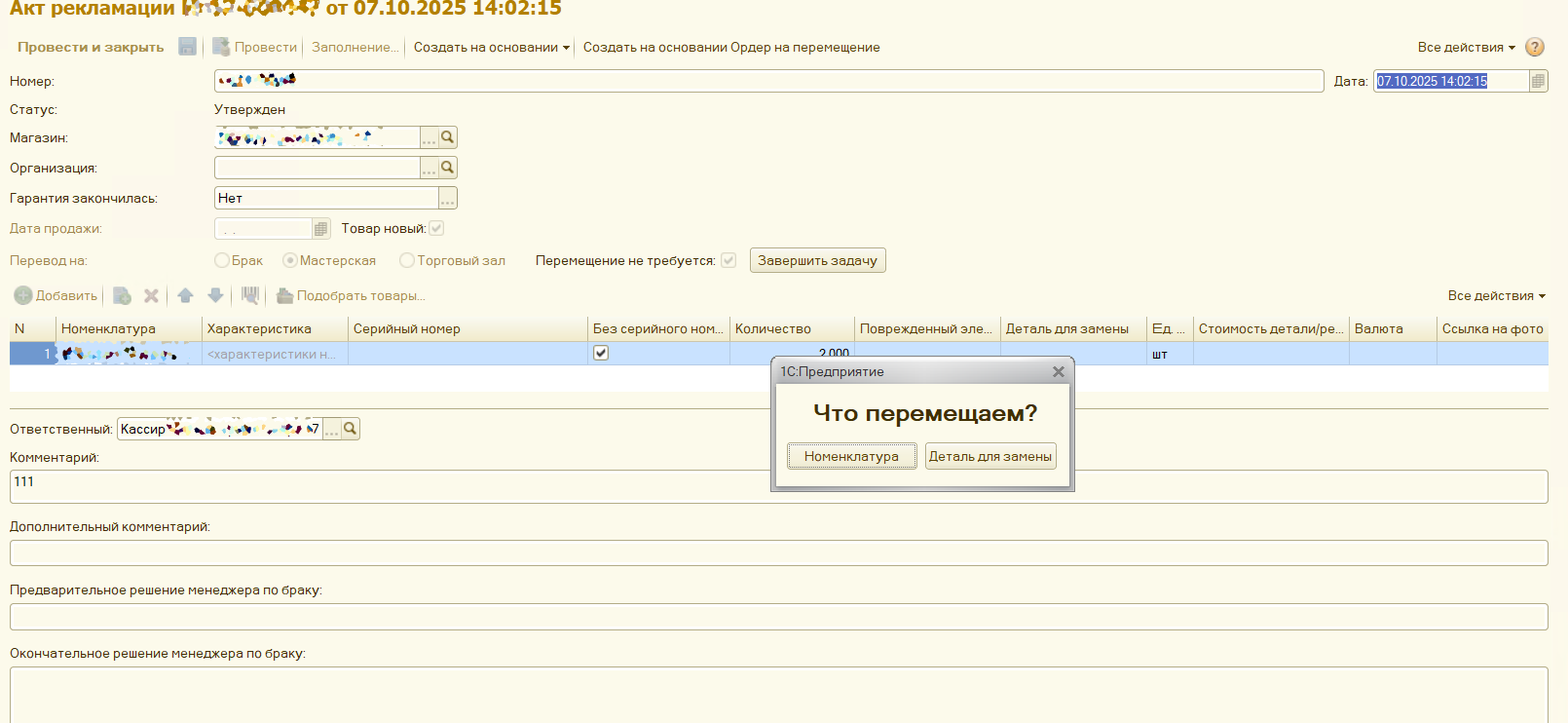Screen dimensions: 1568x723
Task: Click the copy row icon in table toolbar
Action: tap(122, 295)
